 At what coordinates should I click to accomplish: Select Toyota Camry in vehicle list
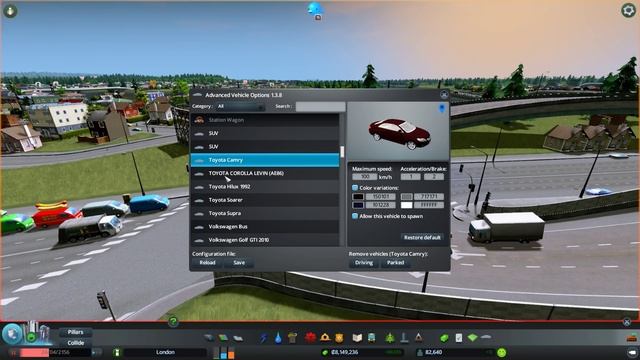pyautogui.click(x=264, y=160)
